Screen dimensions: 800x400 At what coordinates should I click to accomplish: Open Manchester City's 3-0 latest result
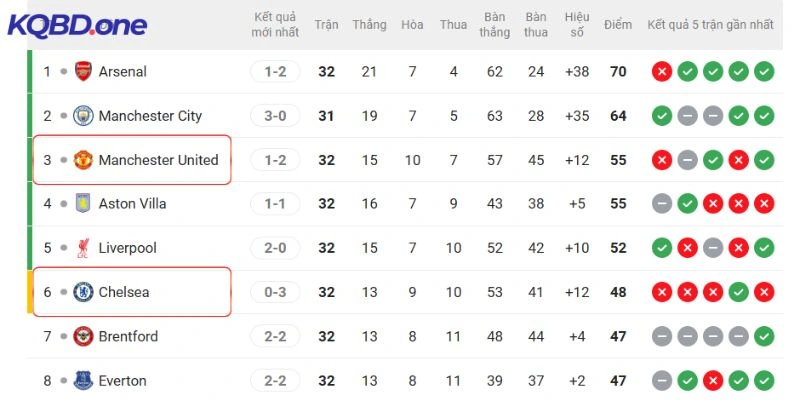pyautogui.click(x=275, y=116)
